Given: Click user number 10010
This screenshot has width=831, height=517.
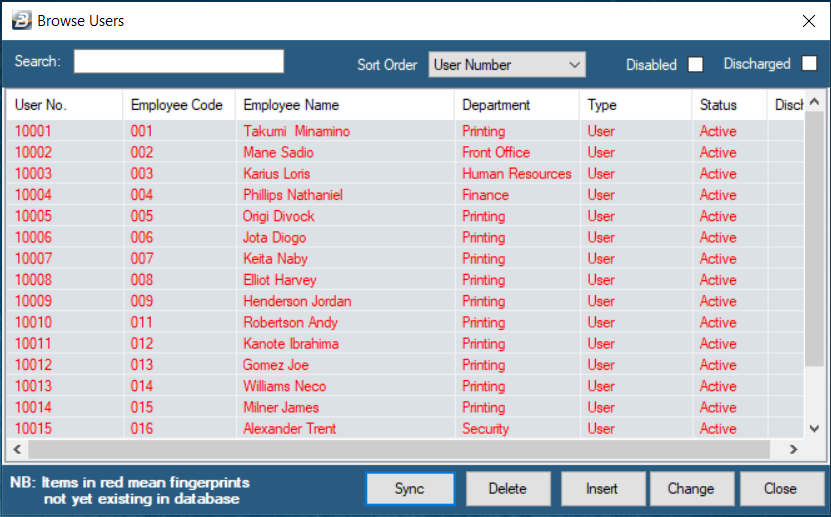Looking at the screenshot, I should (x=33, y=322).
